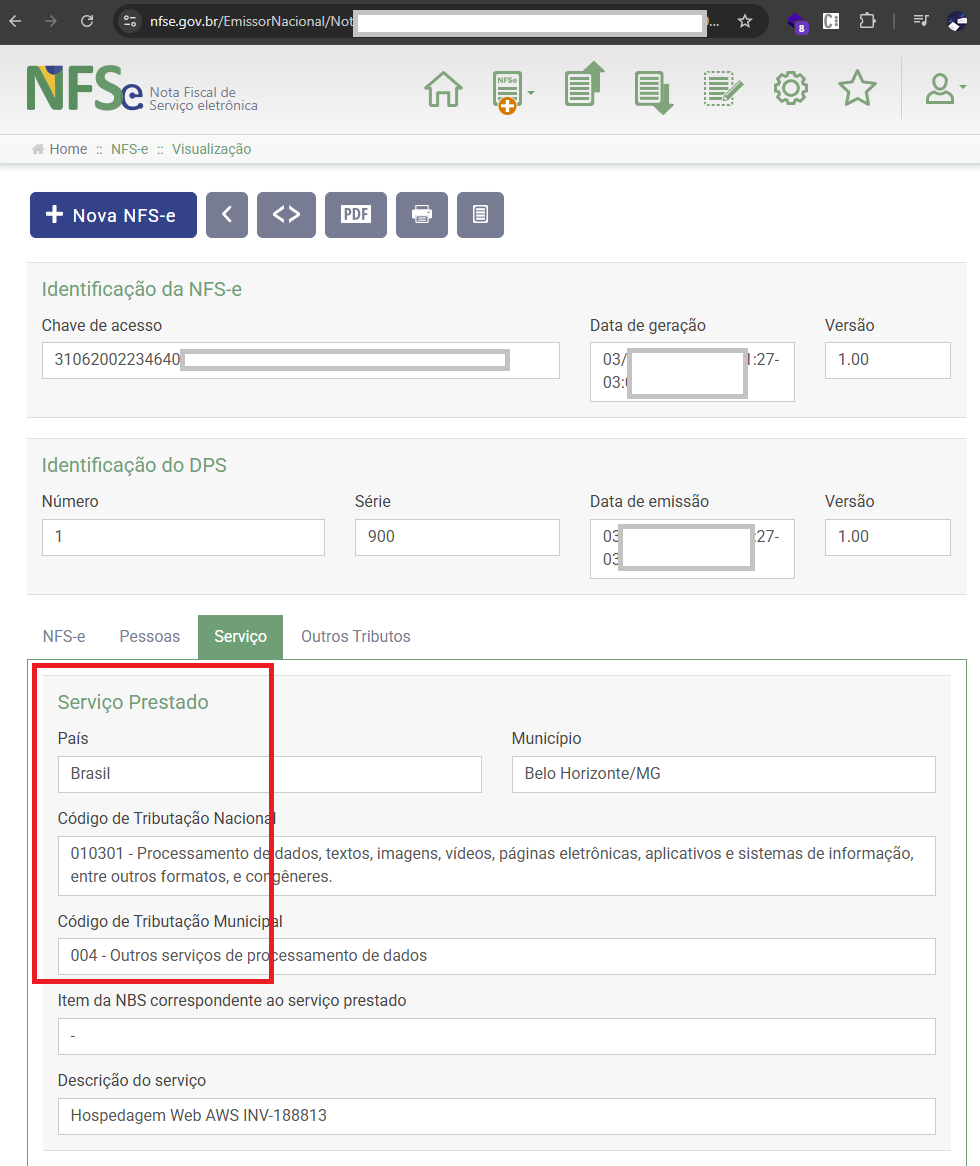The width and height of the screenshot is (980, 1166).
Task: Click the Descrição do serviço field
Action: coord(496,1116)
